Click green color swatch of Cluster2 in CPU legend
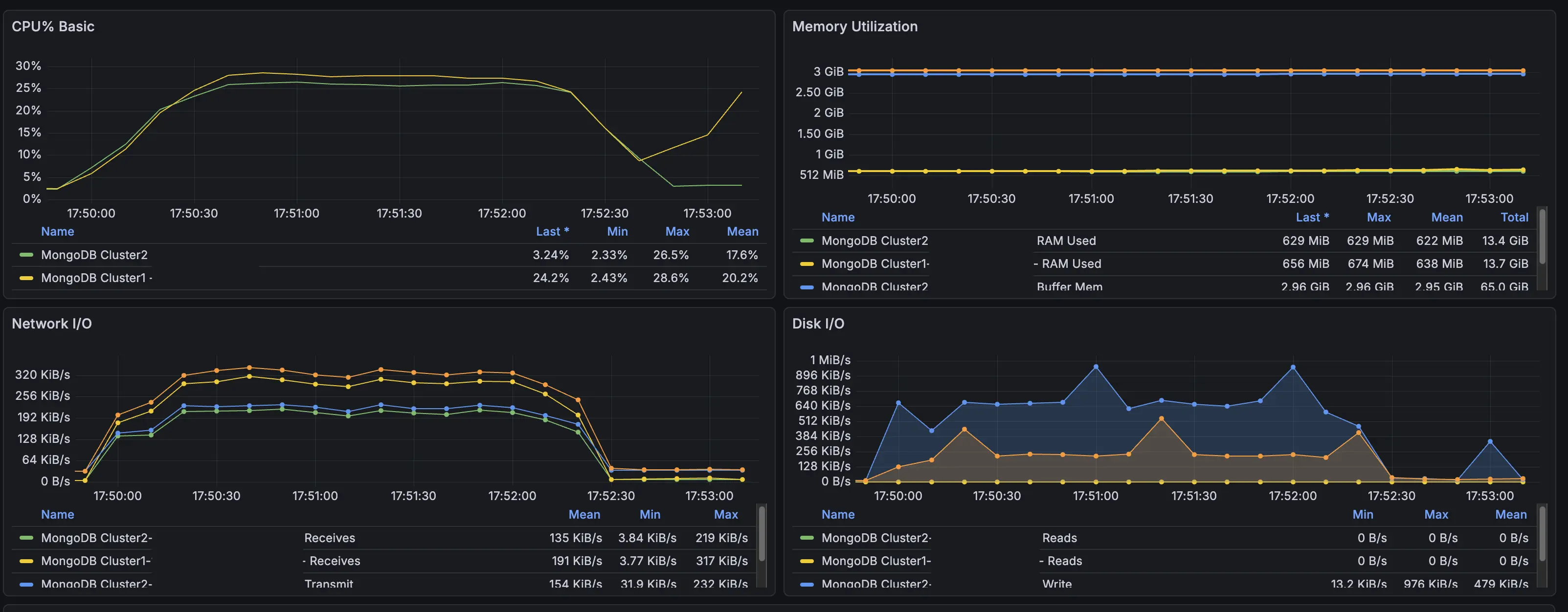 [26, 255]
